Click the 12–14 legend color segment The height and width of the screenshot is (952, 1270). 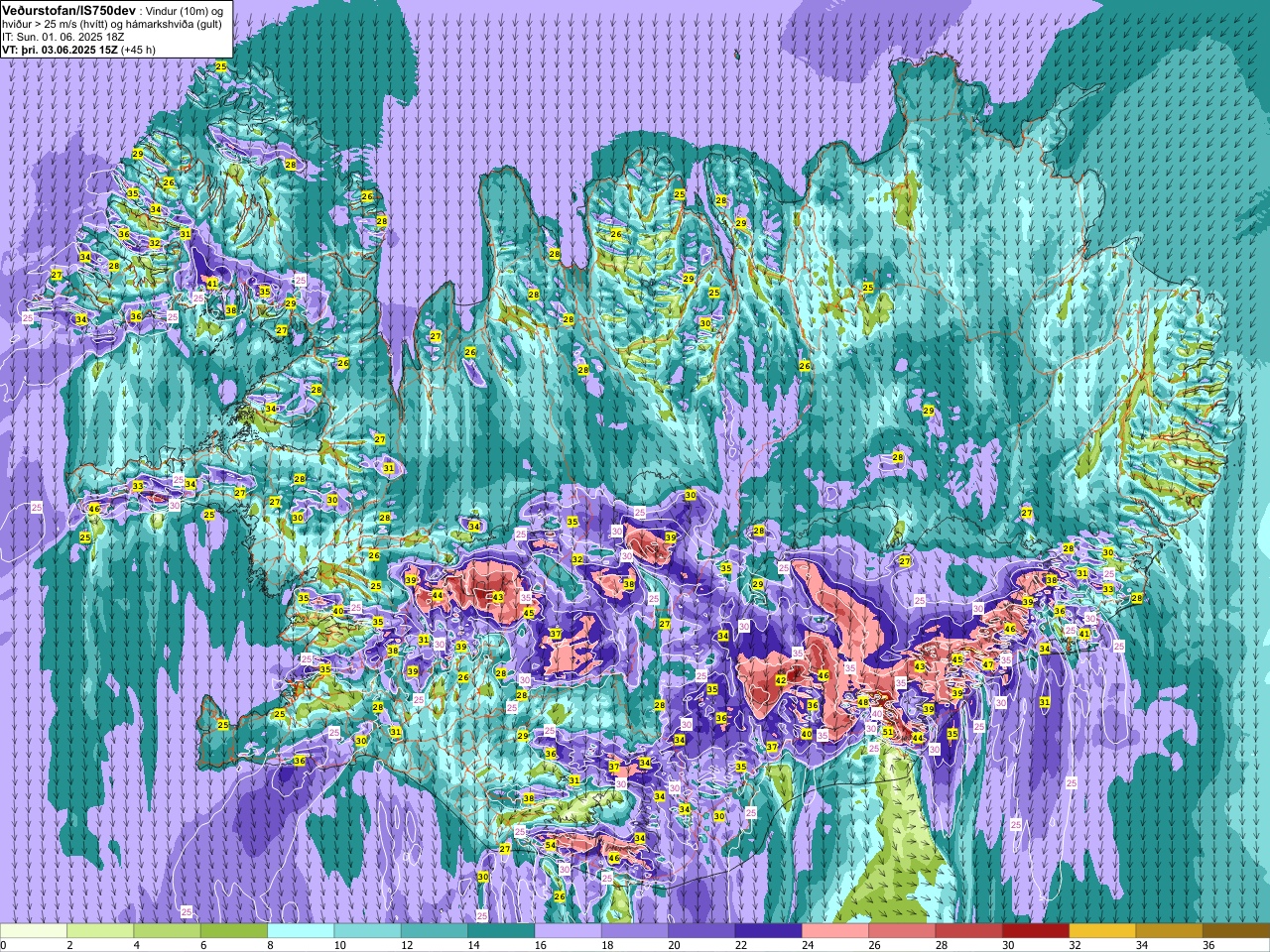tap(434, 931)
